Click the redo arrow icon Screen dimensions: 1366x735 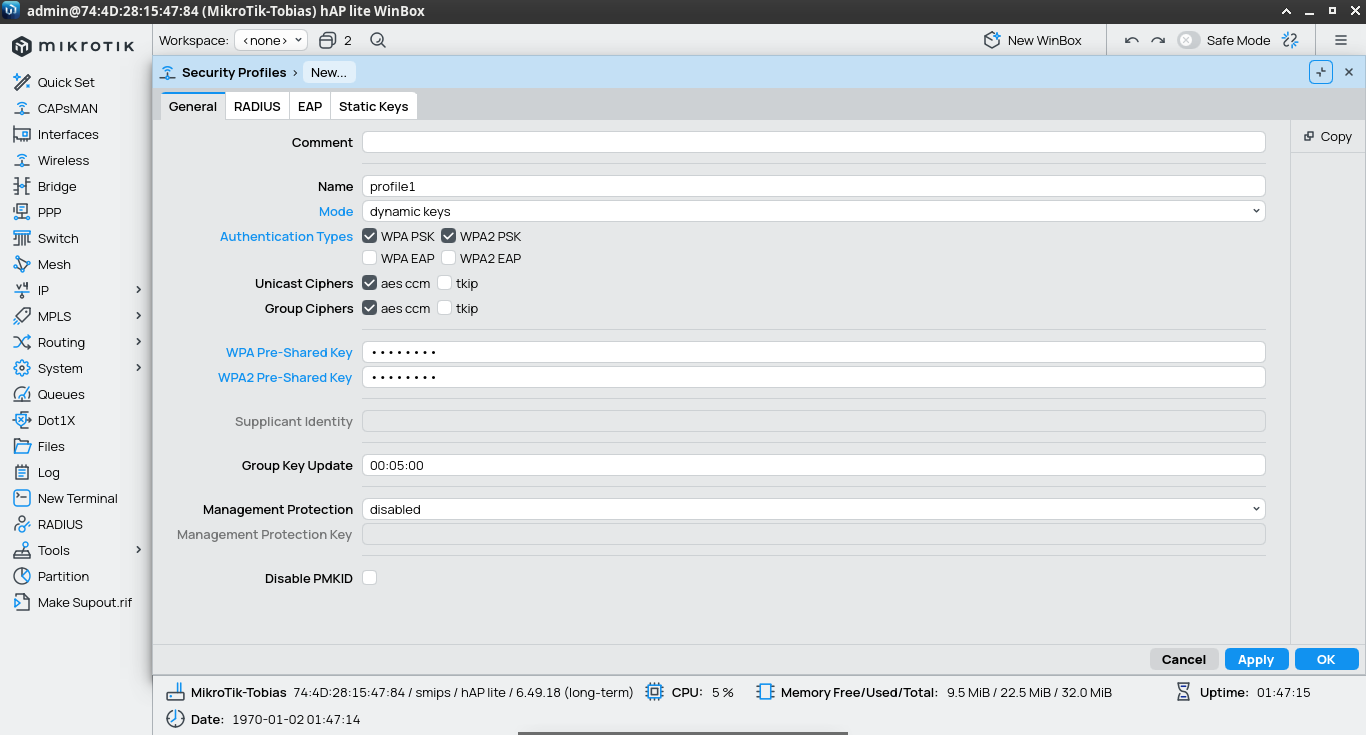(1158, 41)
